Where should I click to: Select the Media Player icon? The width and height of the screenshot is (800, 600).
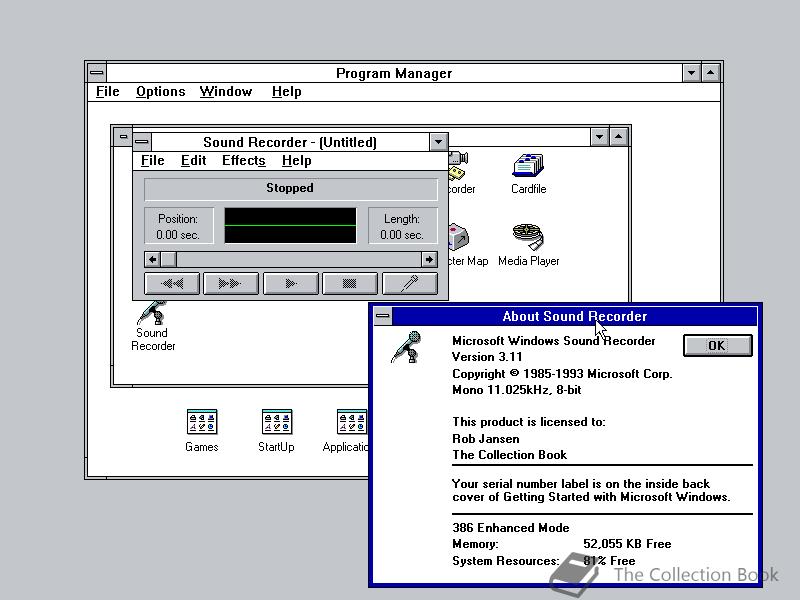point(529,245)
